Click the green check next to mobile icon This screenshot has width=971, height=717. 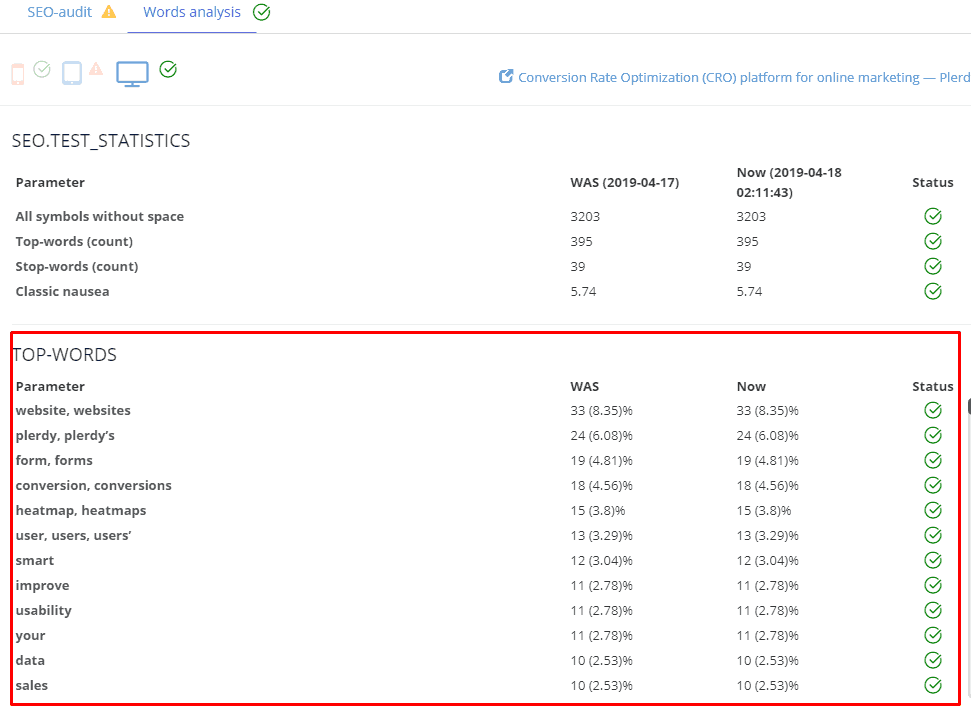click(42, 69)
